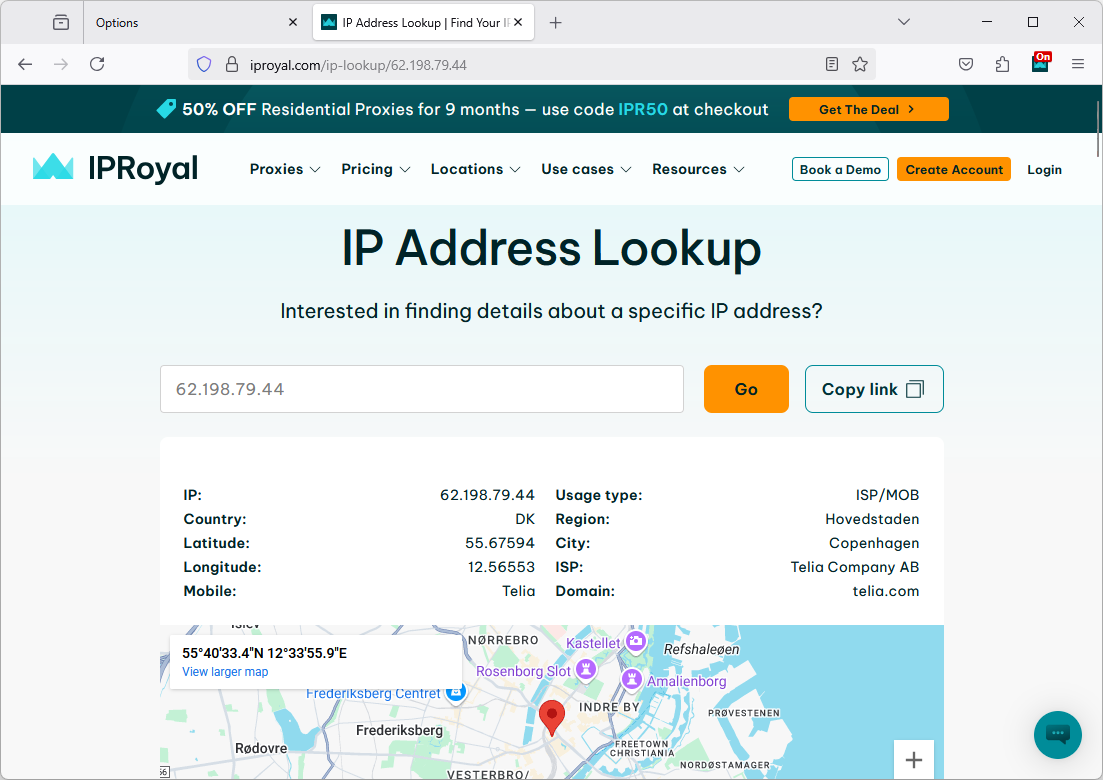Open a new browser tab
1103x780 pixels.
[556, 23]
